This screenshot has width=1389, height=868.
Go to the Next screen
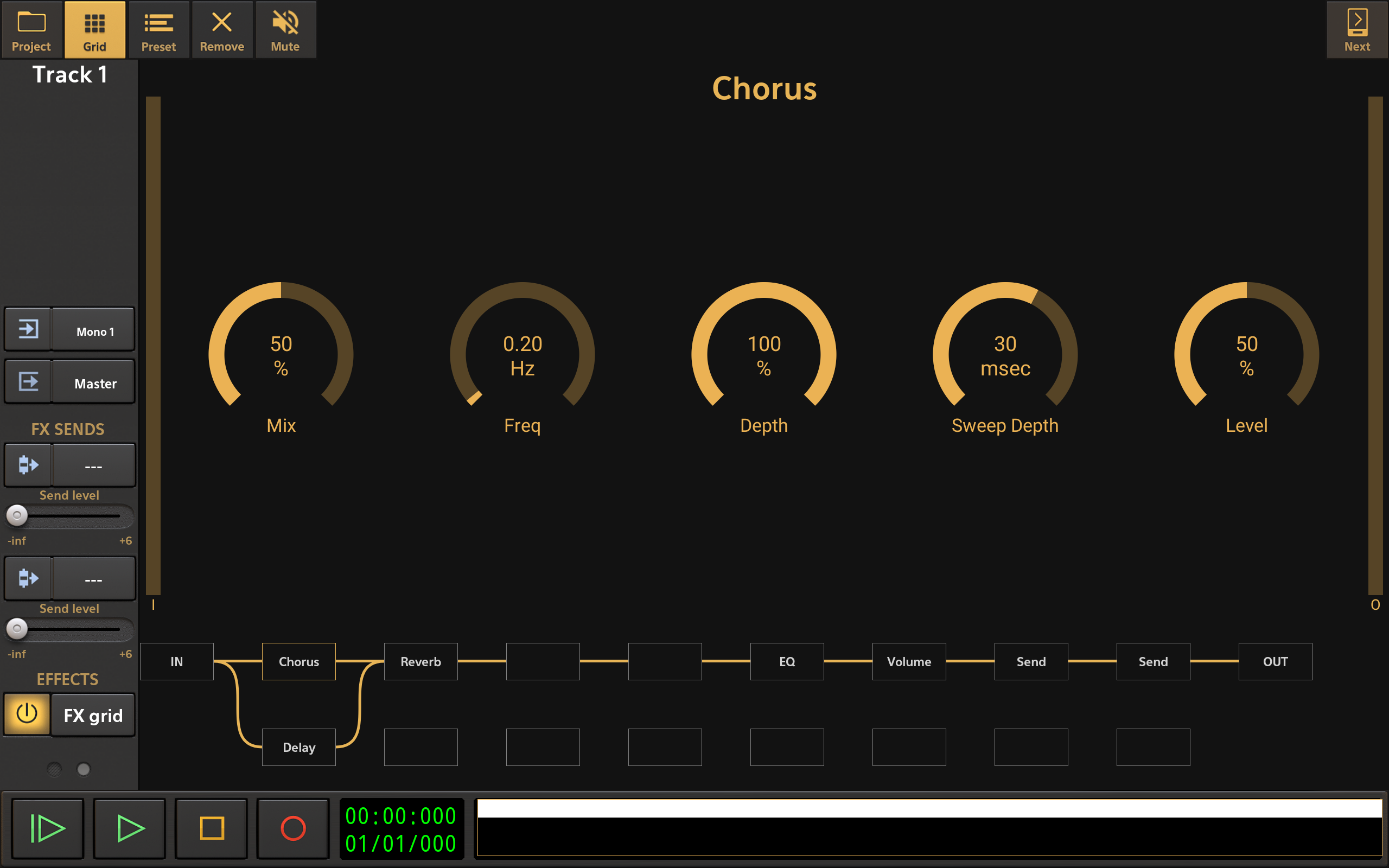pos(1357,30)
